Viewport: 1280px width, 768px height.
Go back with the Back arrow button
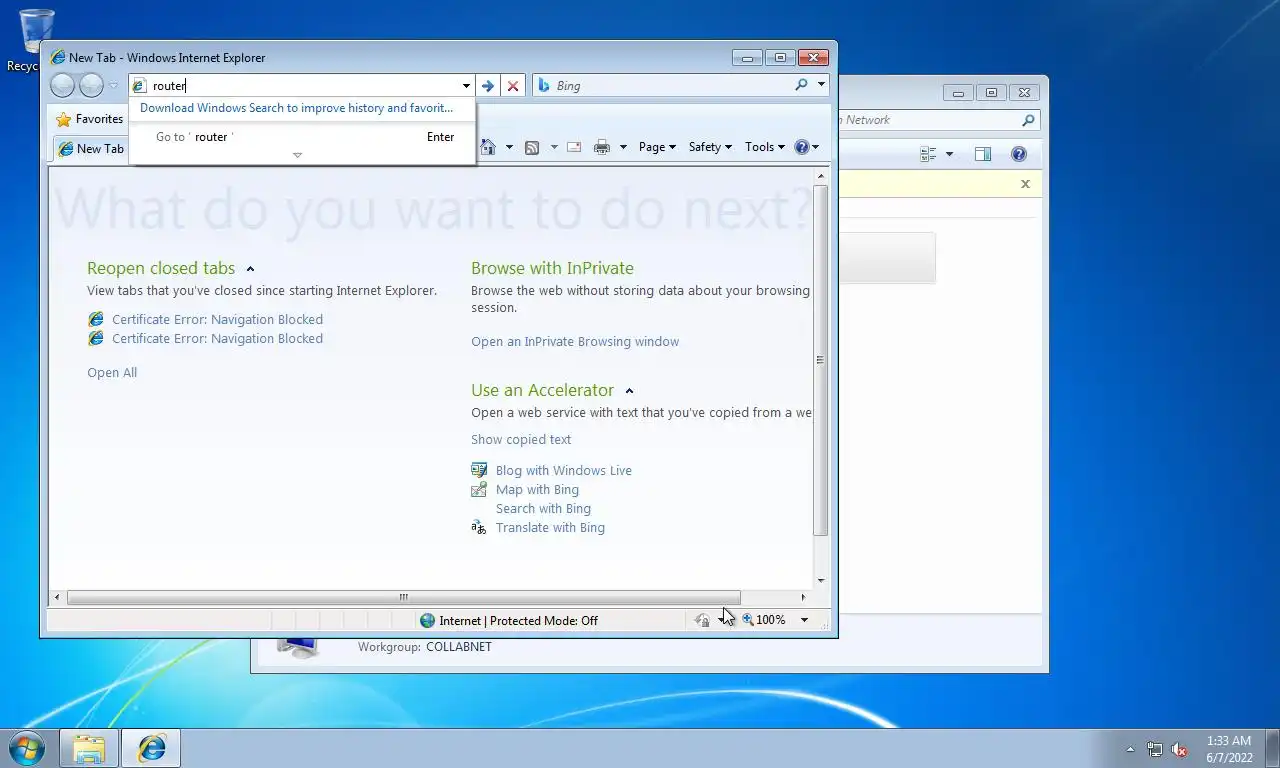point(62,86)
